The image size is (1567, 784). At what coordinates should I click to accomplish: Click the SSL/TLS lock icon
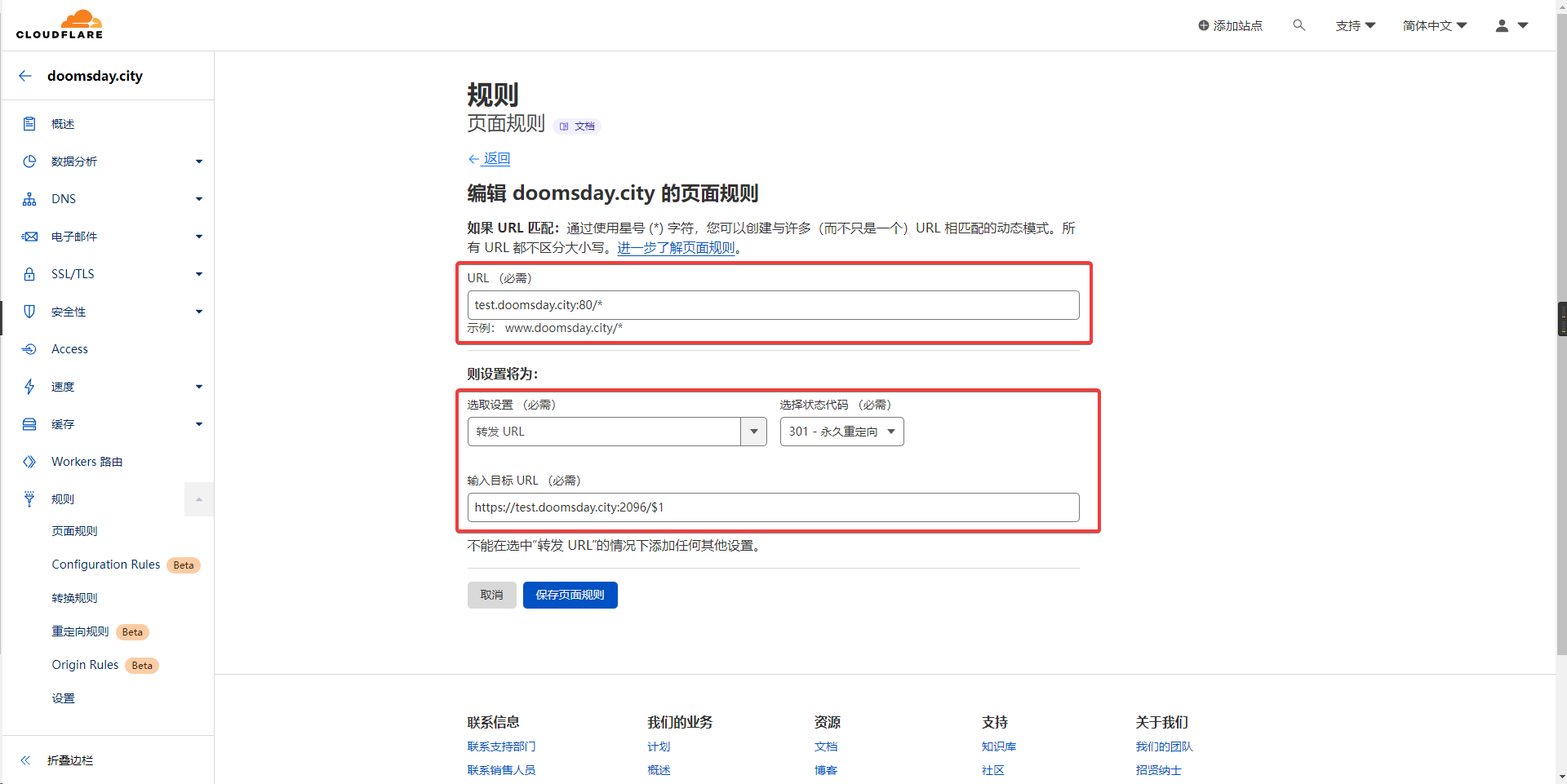tap(29, 274)
